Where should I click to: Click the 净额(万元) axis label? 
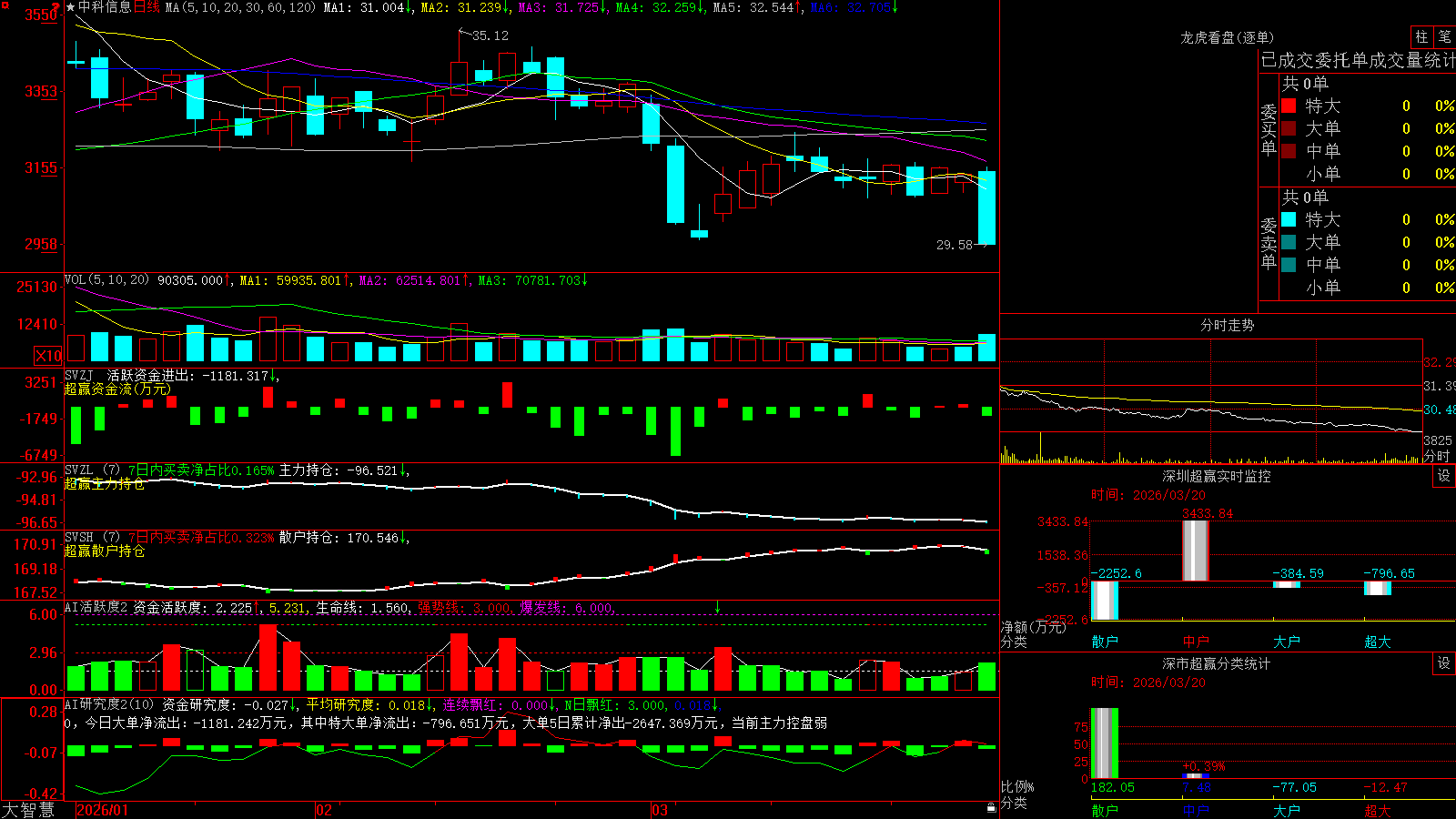1034,627
